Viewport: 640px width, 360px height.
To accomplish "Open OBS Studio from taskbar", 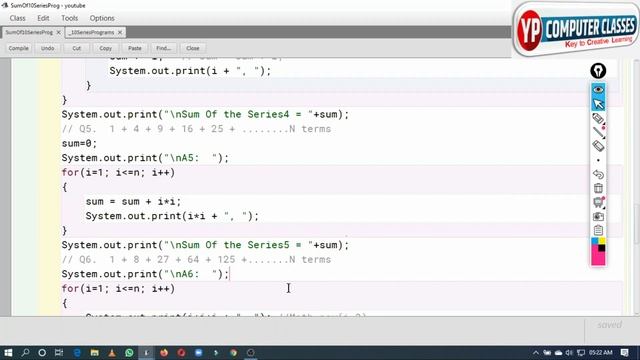I will point(251,353).
